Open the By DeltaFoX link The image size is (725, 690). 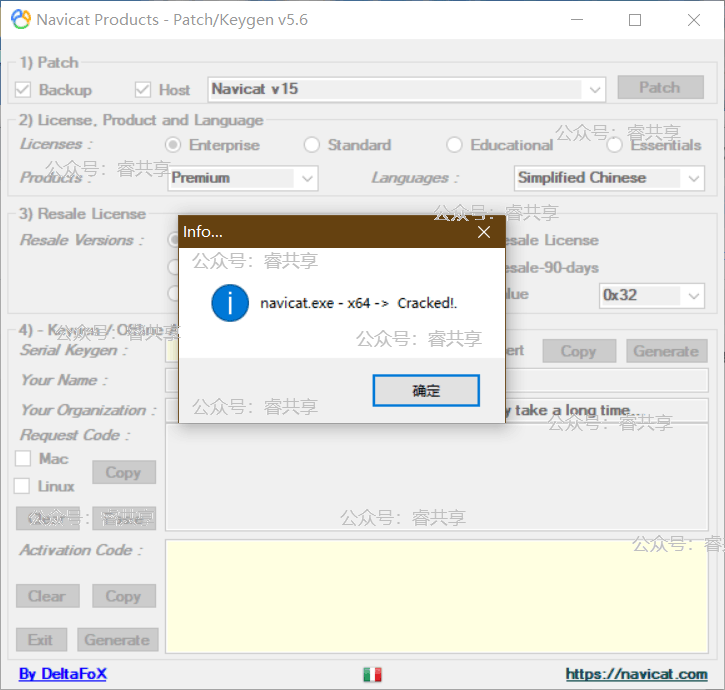(63, 674)
